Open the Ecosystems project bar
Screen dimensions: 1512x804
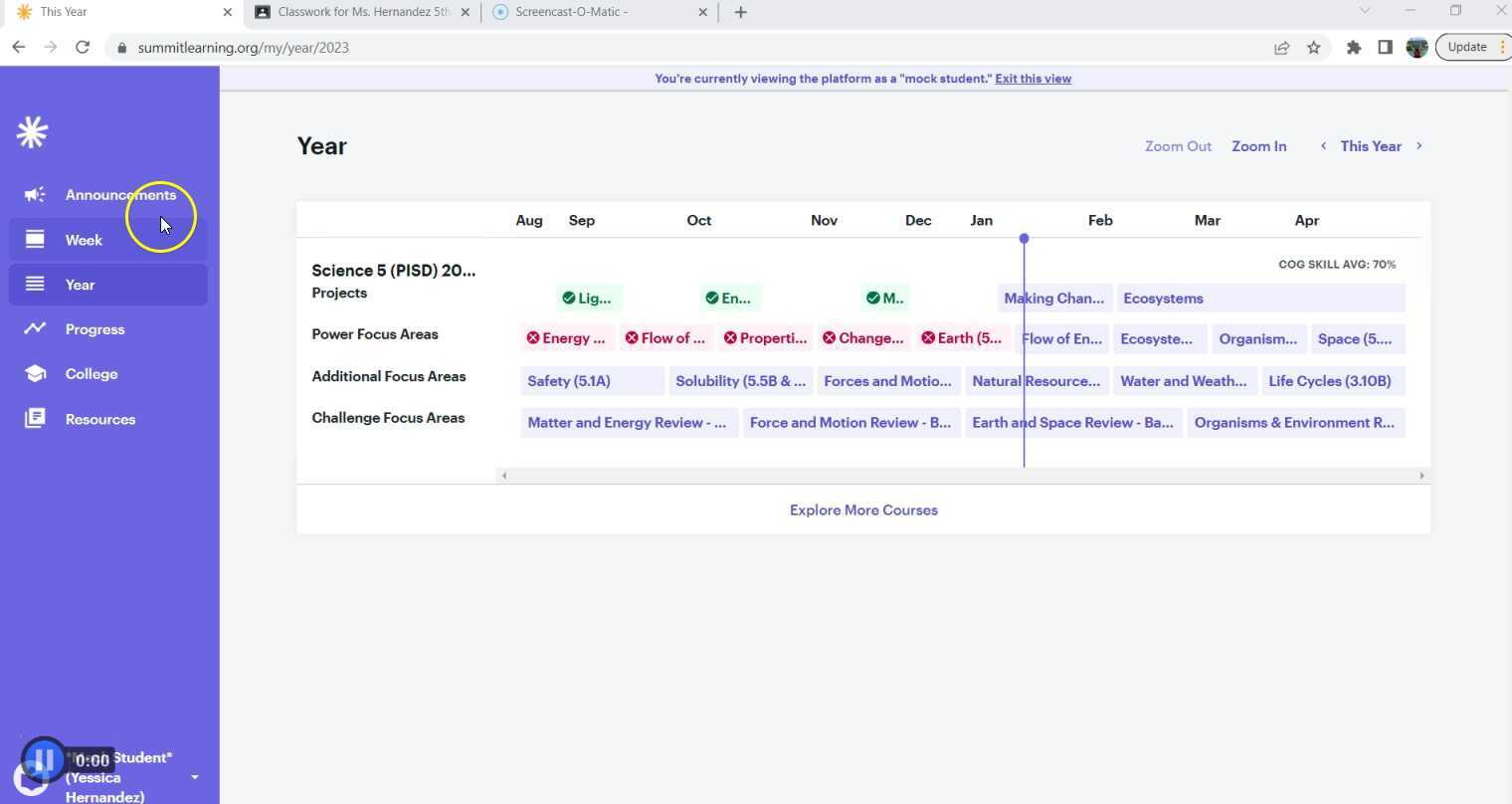[1259, 299]
